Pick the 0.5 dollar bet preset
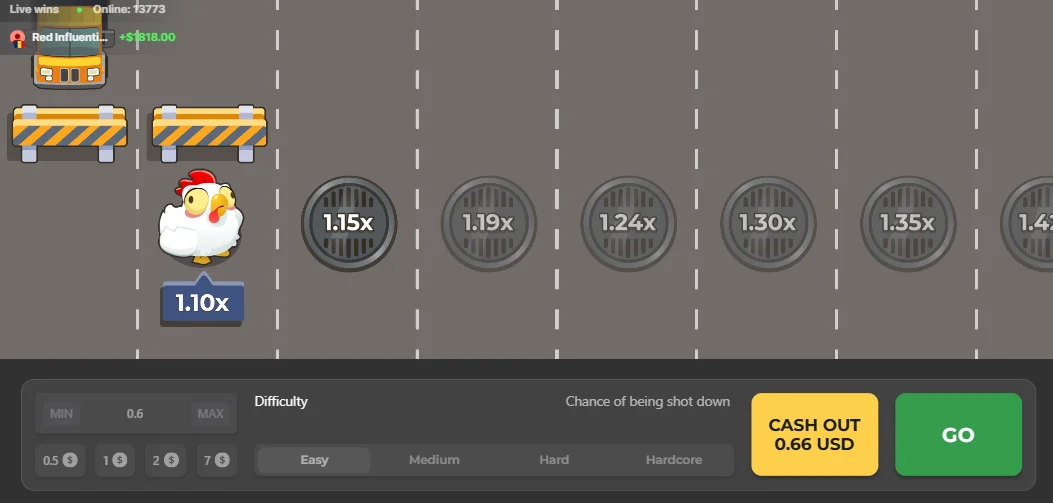 tap(60, 461)
